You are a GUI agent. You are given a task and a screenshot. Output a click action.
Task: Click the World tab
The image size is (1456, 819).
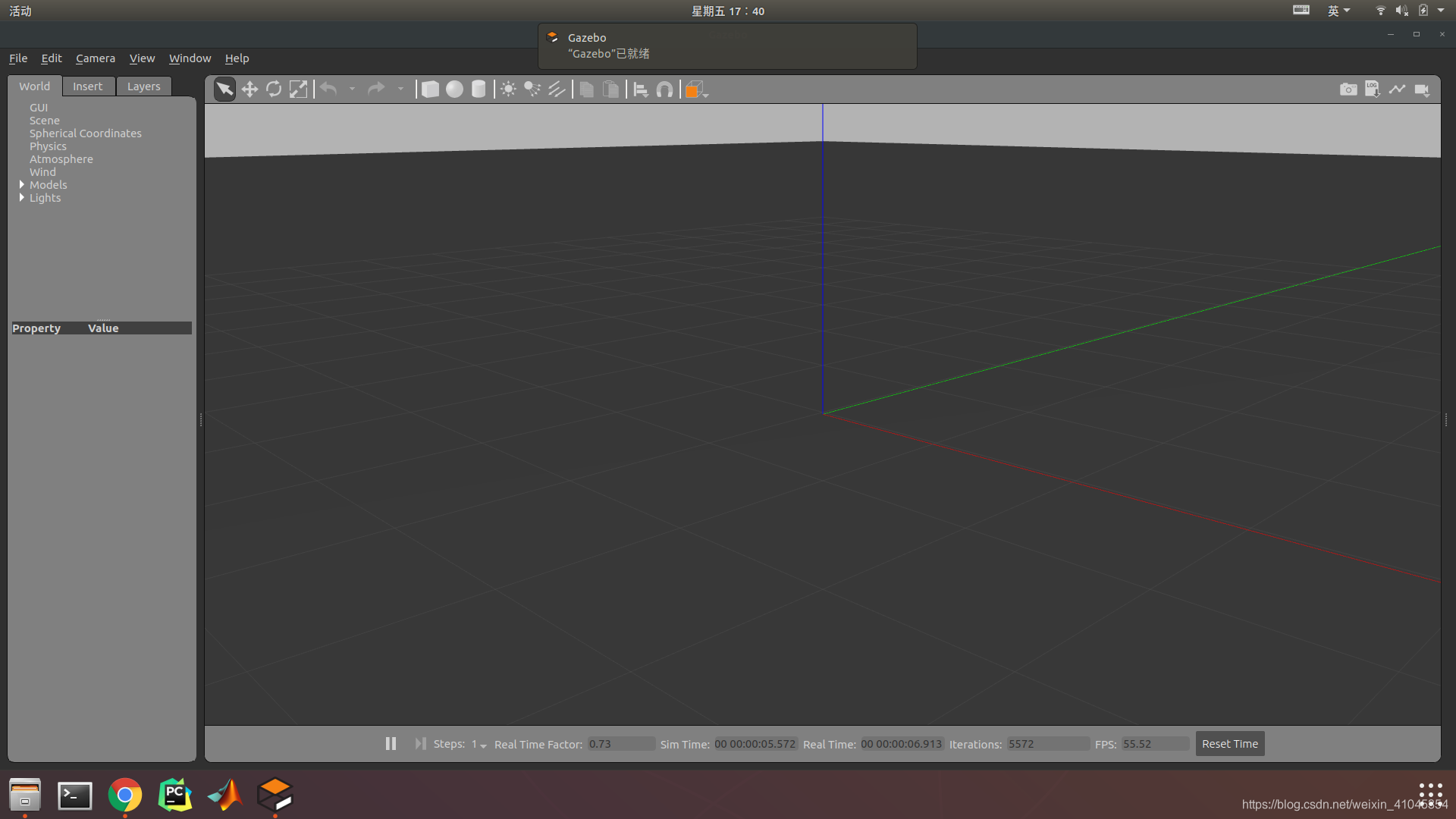(x=34, y=85)
